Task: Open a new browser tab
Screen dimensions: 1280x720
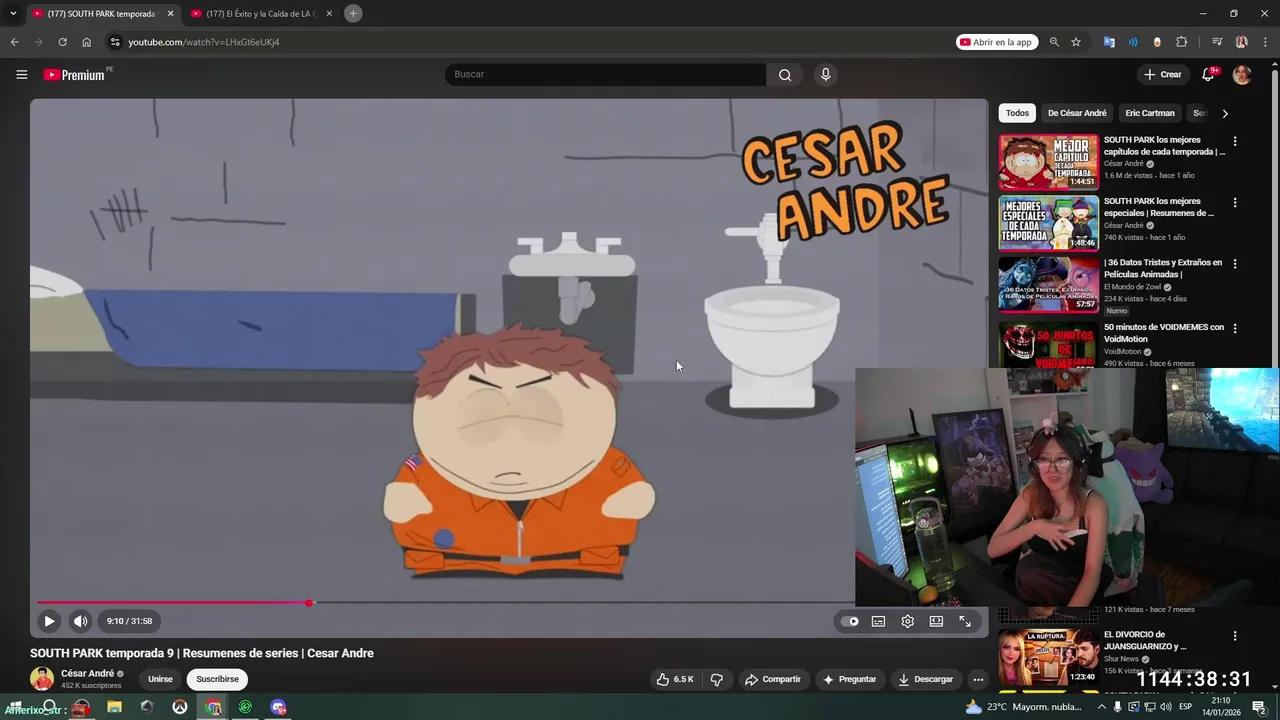Action: [353, 13]
